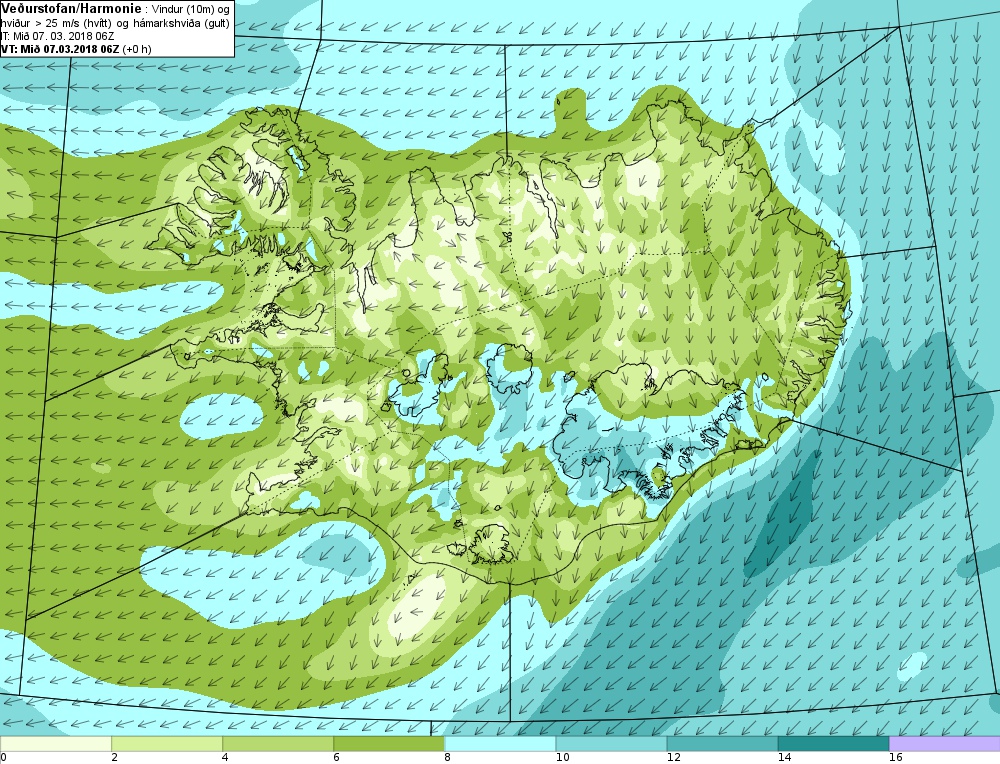The width and height of the screenshot is (1000, 764).
Task: Click the legend scale label 0
Action: click(x=3, y=757)
